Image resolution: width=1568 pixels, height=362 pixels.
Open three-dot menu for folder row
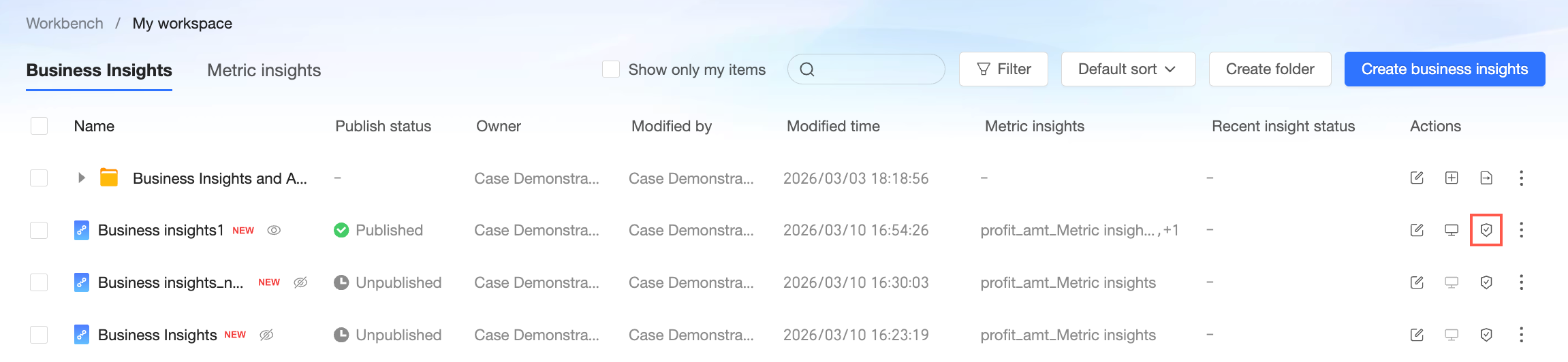1521,178
